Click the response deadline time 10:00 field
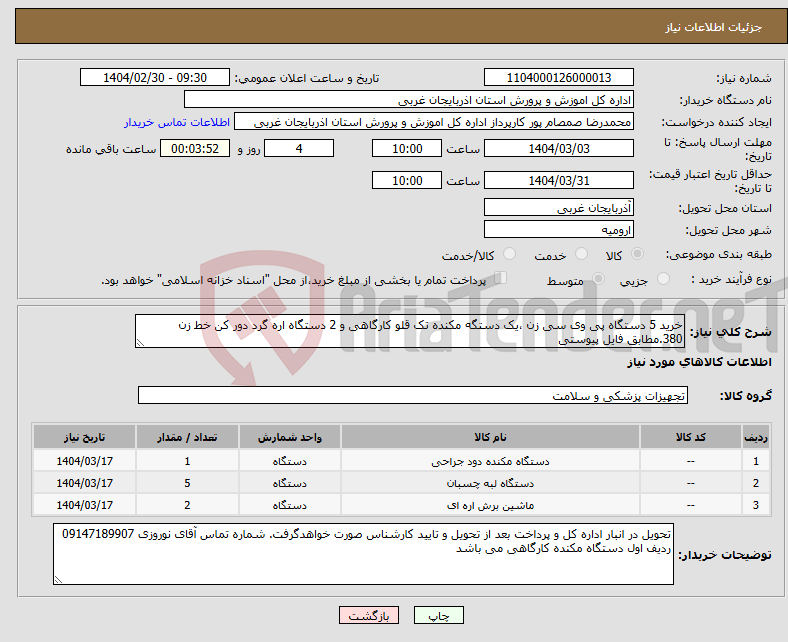This screenshot has width=788, height=642. [407, 148]
